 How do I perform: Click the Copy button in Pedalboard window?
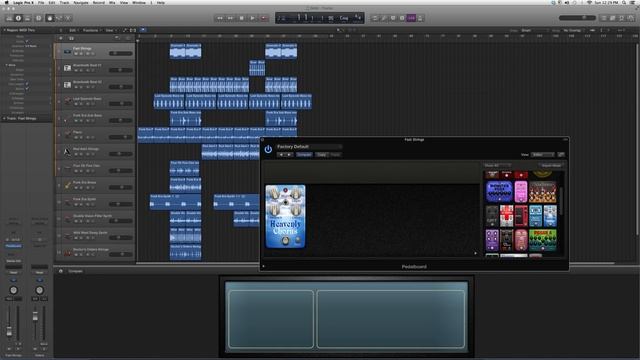point(322,155)
